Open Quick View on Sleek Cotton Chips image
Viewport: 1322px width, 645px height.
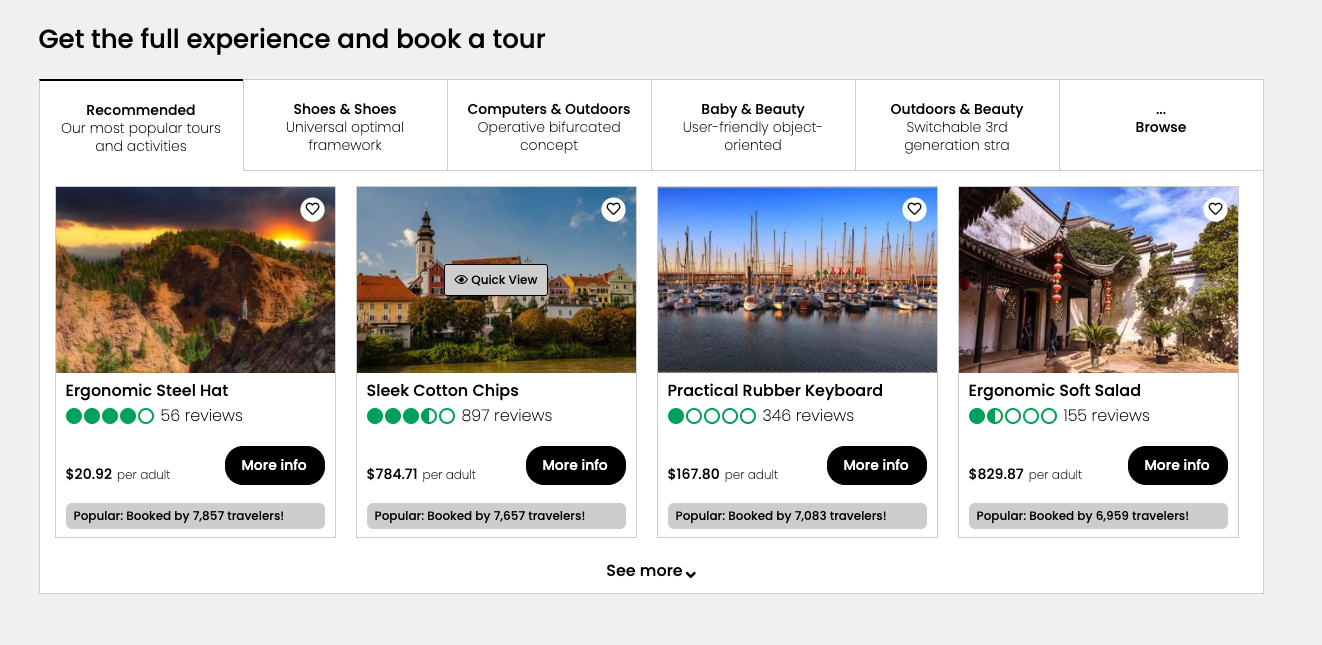pyautogui.click(x=496, y=279)
